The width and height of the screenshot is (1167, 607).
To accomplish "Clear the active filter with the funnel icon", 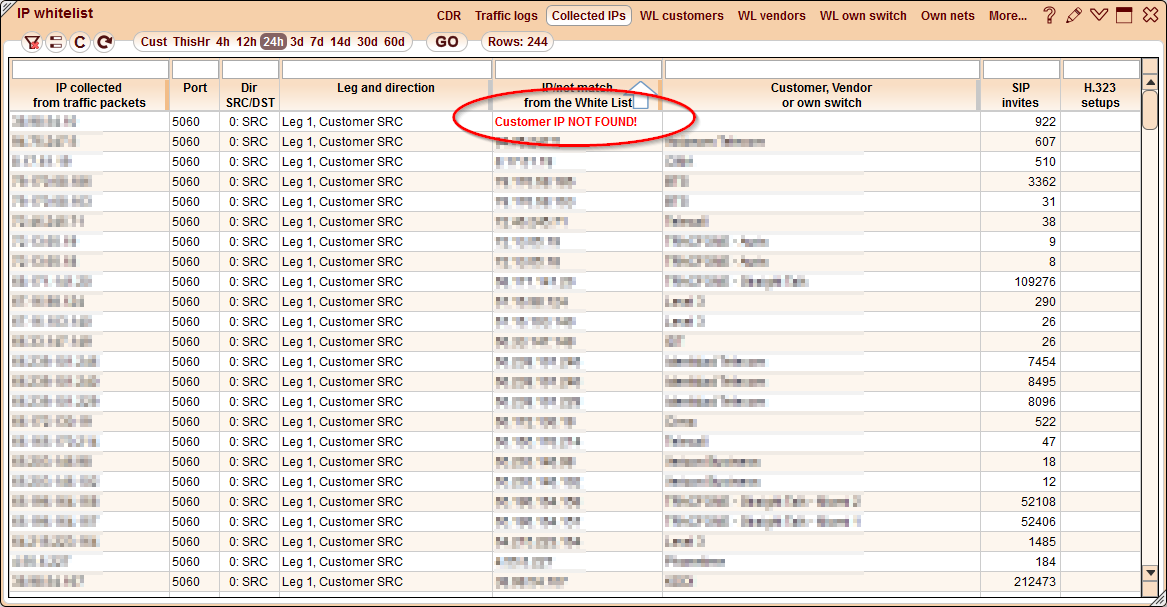I will click(33, 42).
